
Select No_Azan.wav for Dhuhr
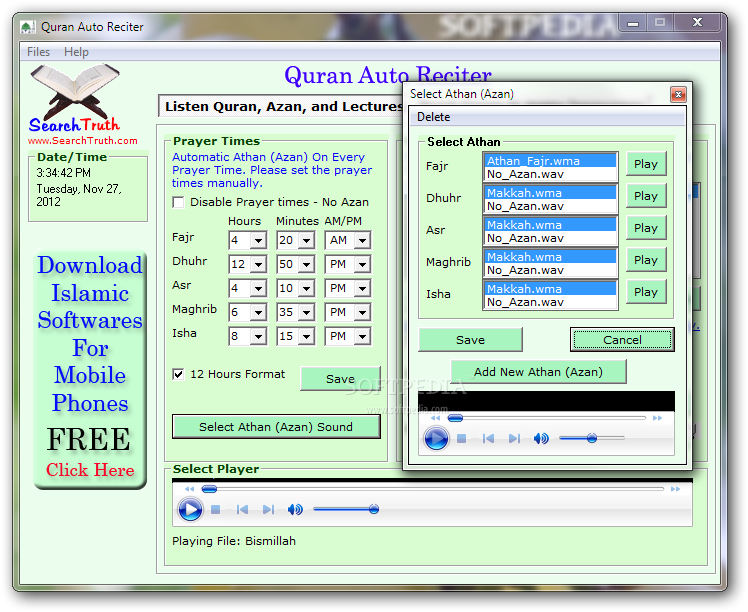click(x=551, y=206)
